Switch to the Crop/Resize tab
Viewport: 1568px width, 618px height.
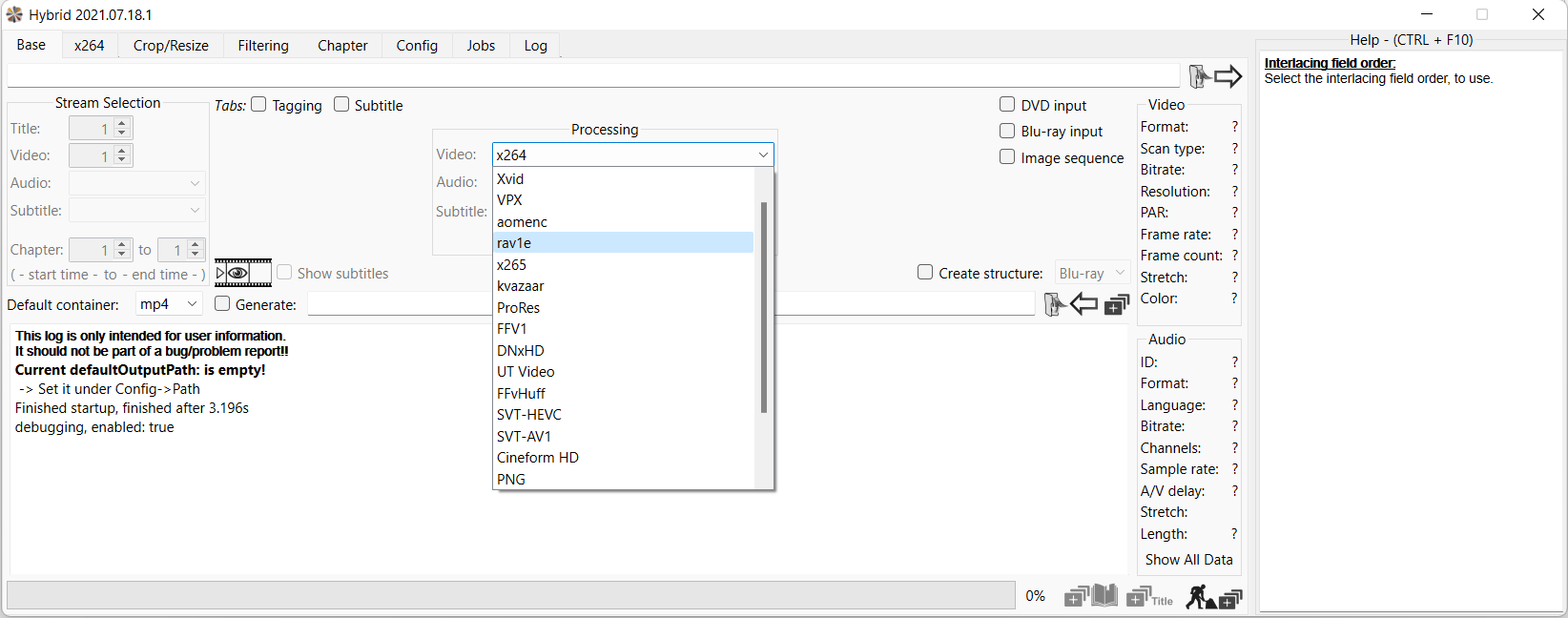tap(171, 46)
